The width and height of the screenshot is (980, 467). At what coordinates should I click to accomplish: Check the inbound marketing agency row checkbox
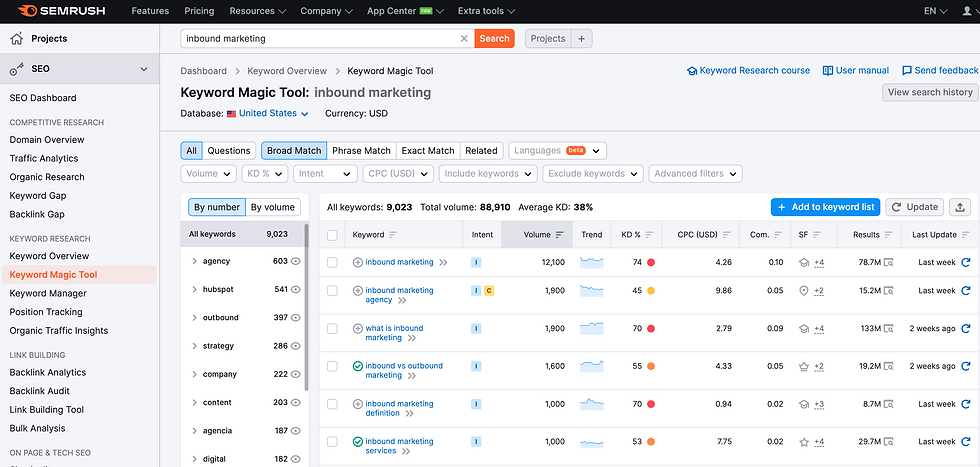point(332,291)
